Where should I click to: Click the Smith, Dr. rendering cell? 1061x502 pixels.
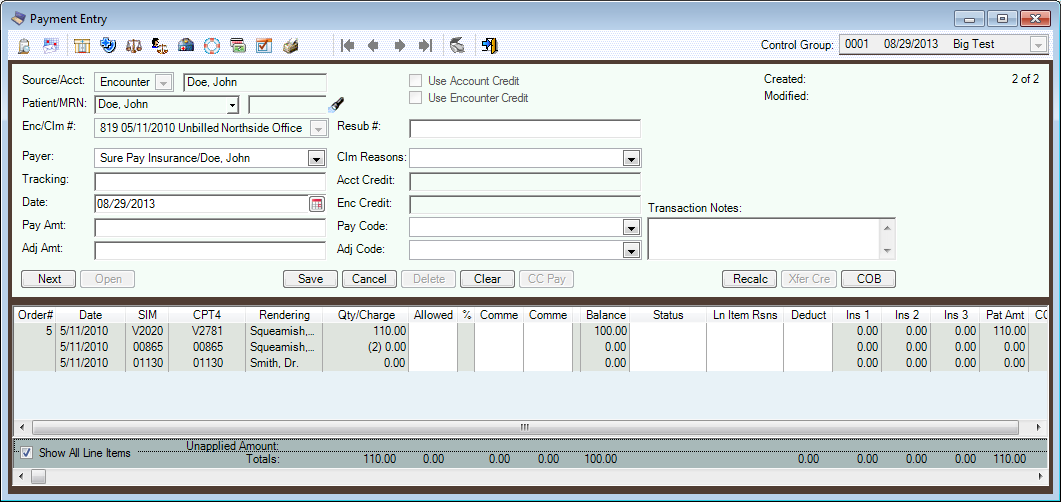pos(284,363)
